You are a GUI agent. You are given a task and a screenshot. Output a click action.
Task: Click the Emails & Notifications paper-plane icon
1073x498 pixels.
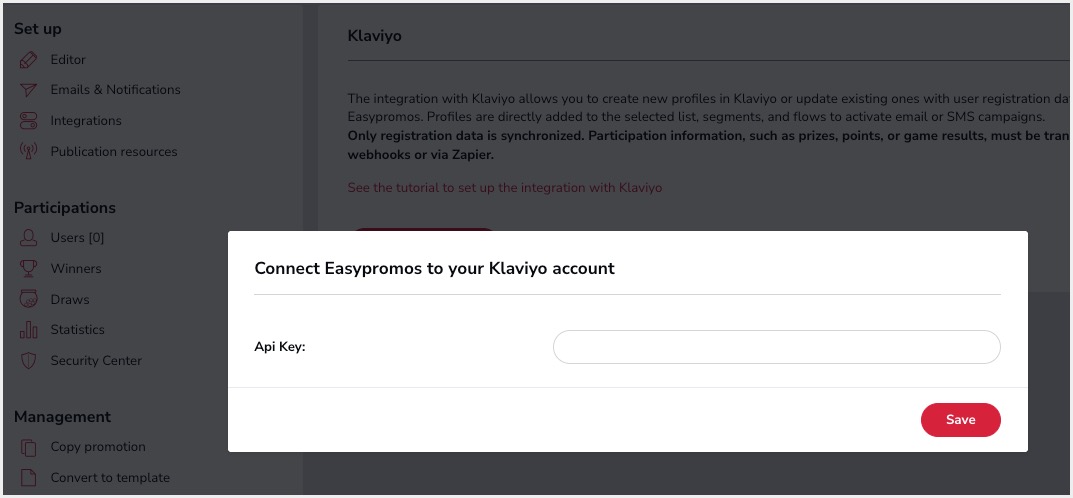point(28,90)
